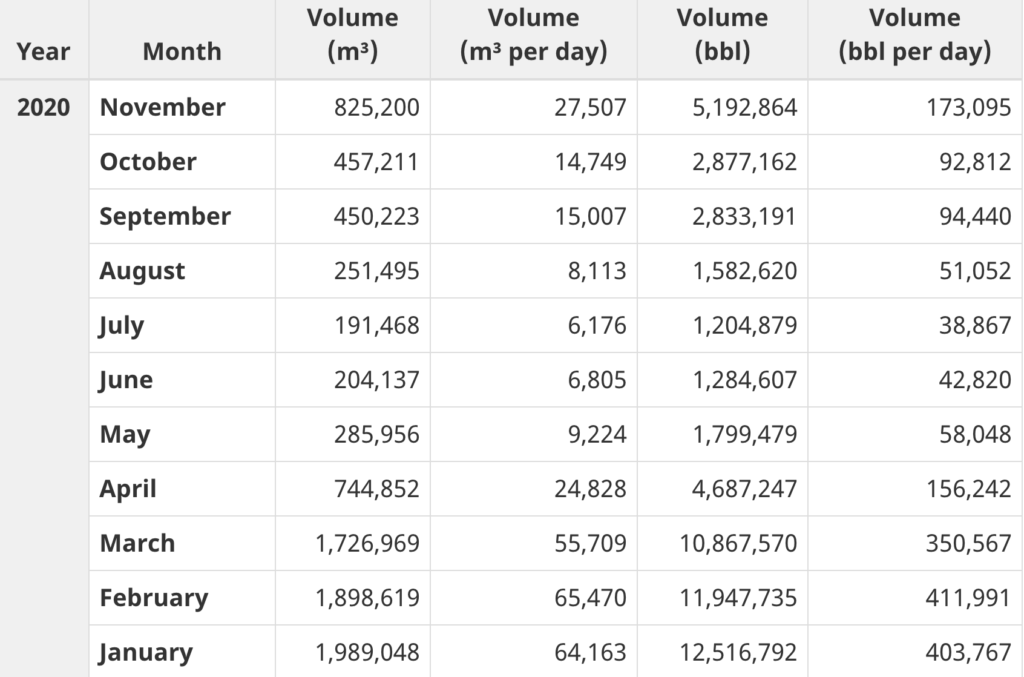The image size is (1024, 677).
Task: Select the February month row label
Action: click(154, 598)
